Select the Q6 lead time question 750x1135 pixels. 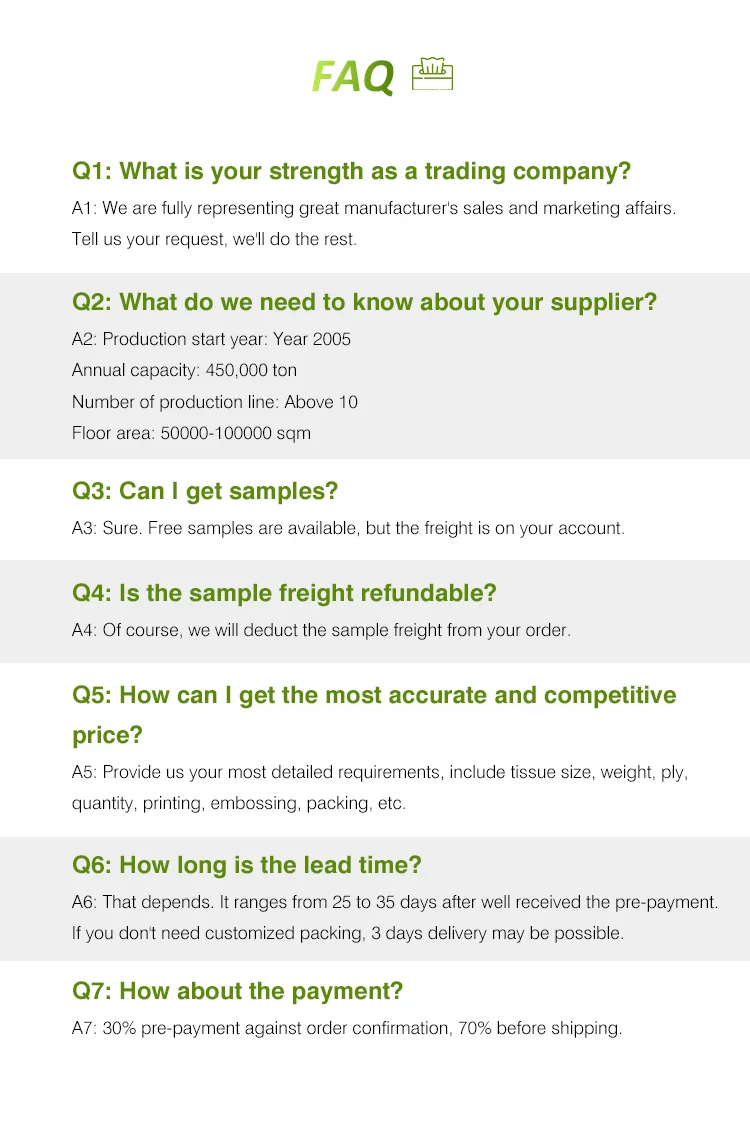click(247, 865)
